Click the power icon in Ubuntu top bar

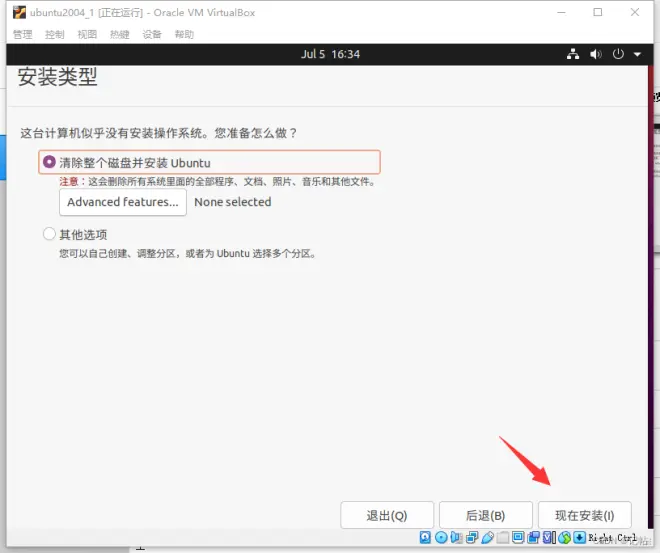618,54
